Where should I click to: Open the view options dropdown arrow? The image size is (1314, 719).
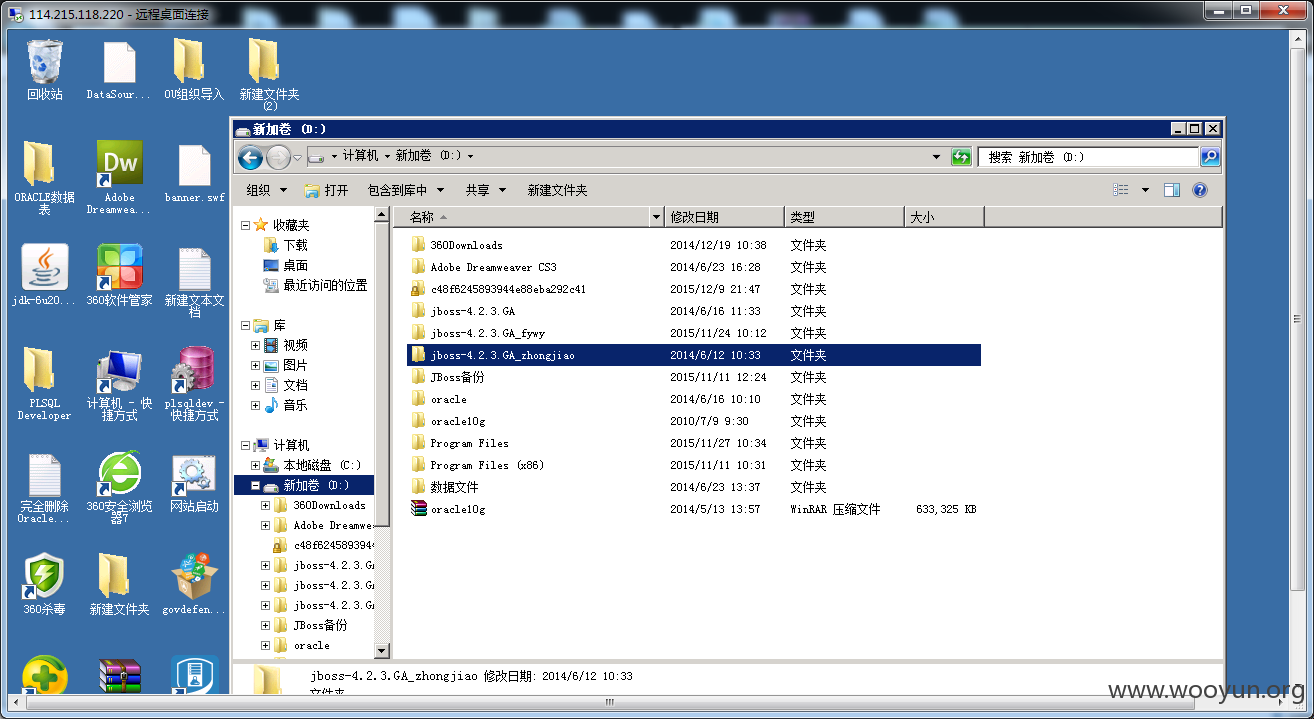coord(1145,190)
